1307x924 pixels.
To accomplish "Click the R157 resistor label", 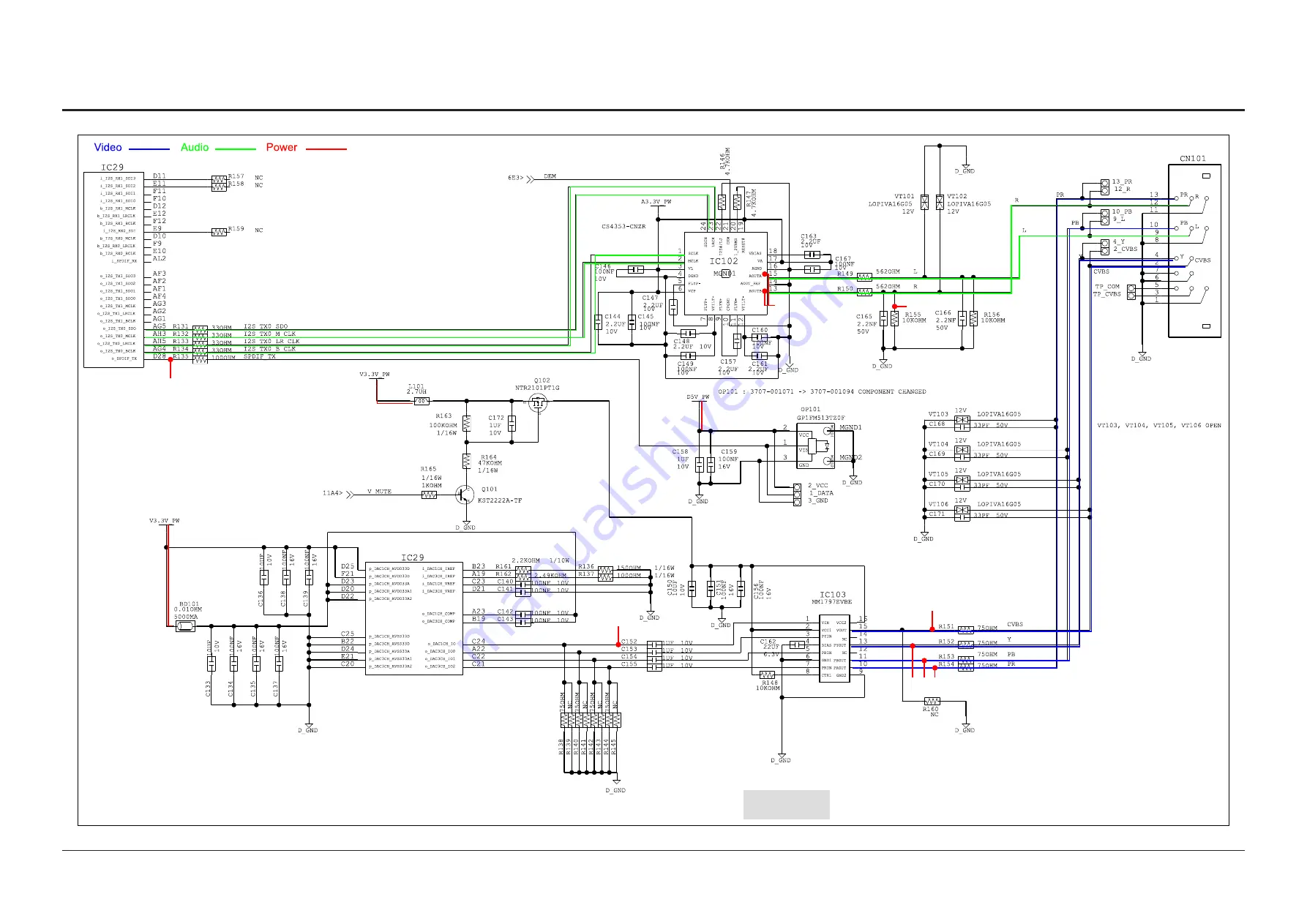I will (x=236, y=176).
